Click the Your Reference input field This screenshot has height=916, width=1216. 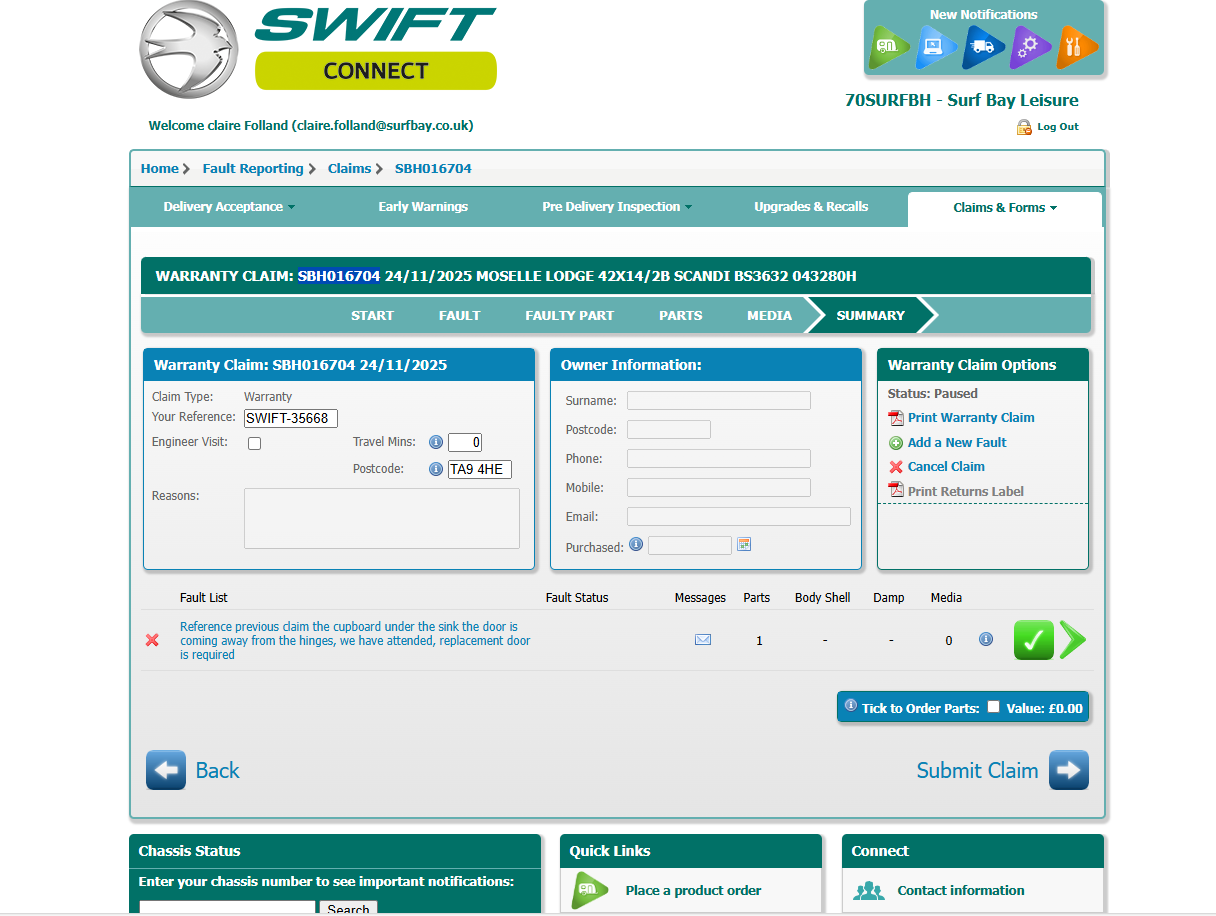291,418
